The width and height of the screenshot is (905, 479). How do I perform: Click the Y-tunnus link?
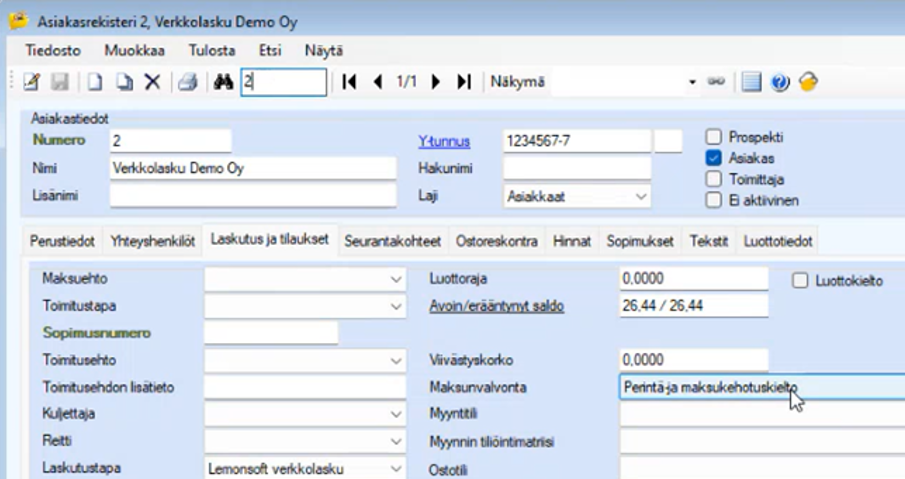click(444, 142)
